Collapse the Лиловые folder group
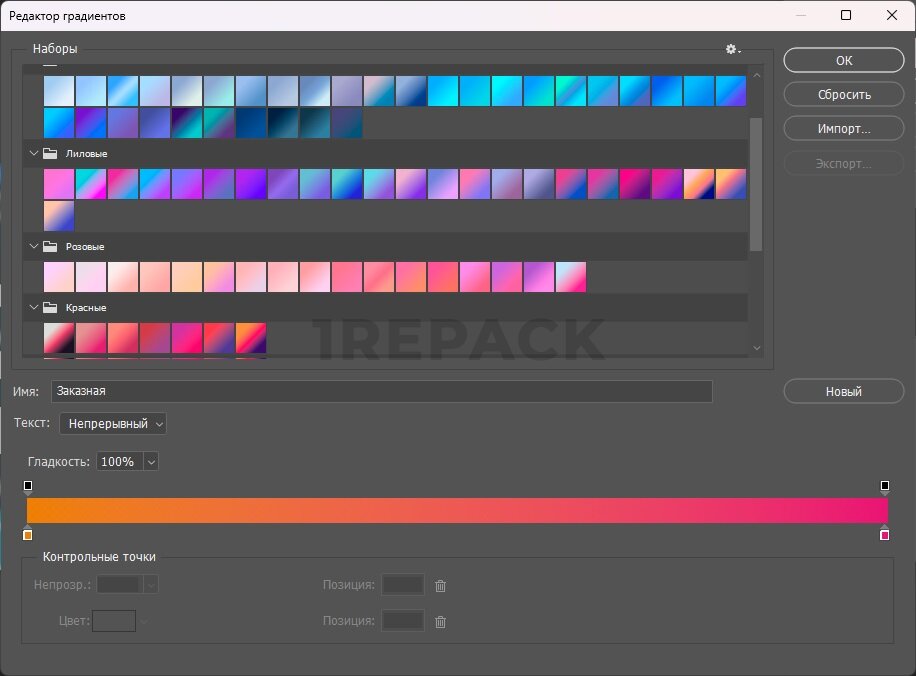Screen dimensions: 916x676 click(x=34, y=154)
